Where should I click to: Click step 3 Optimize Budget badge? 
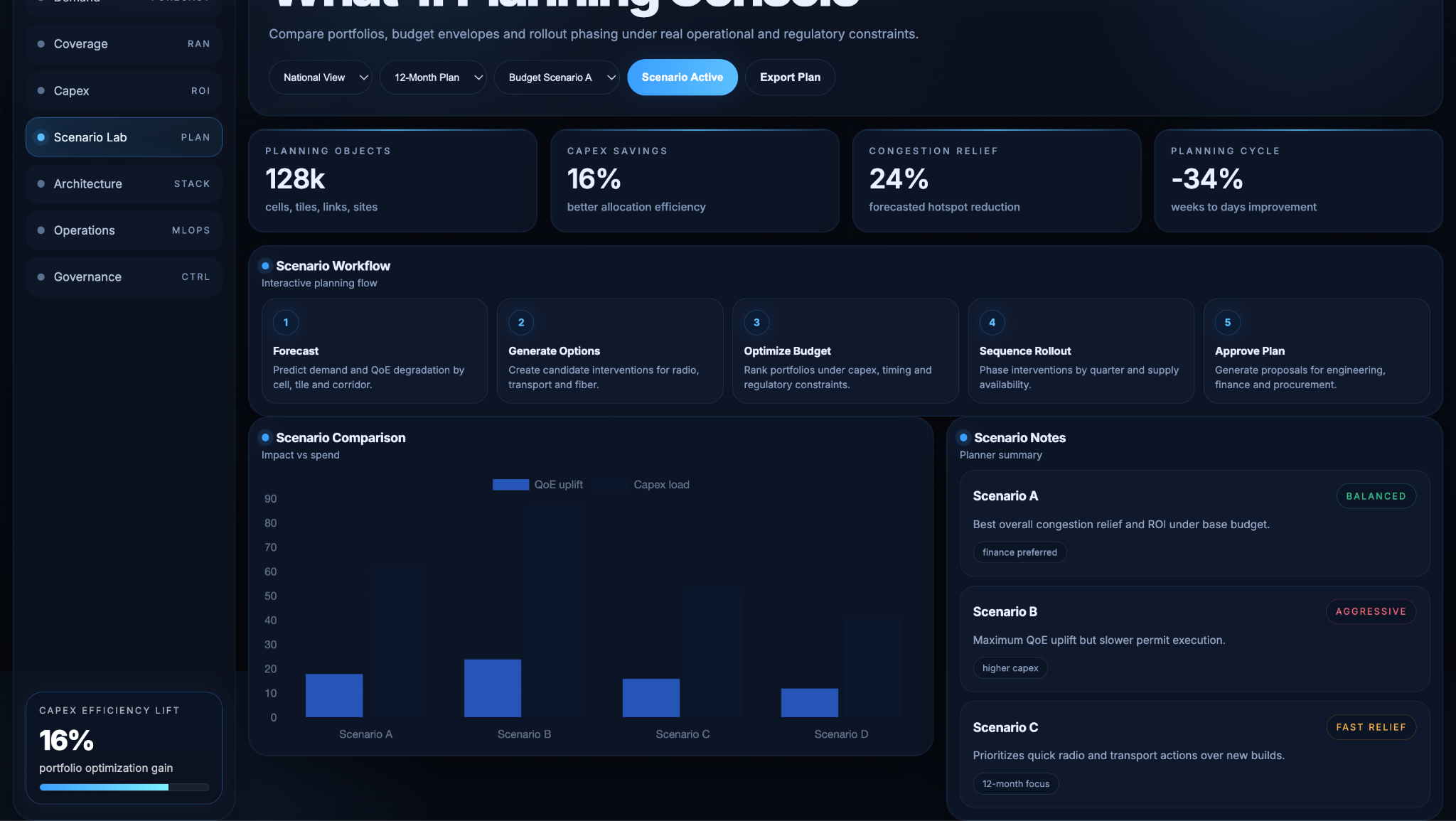tap(756, 323)
